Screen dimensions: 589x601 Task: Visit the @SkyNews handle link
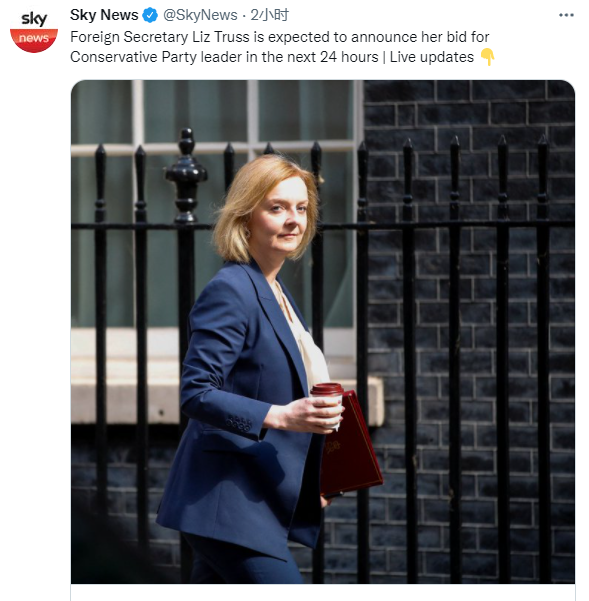[200, 15]
